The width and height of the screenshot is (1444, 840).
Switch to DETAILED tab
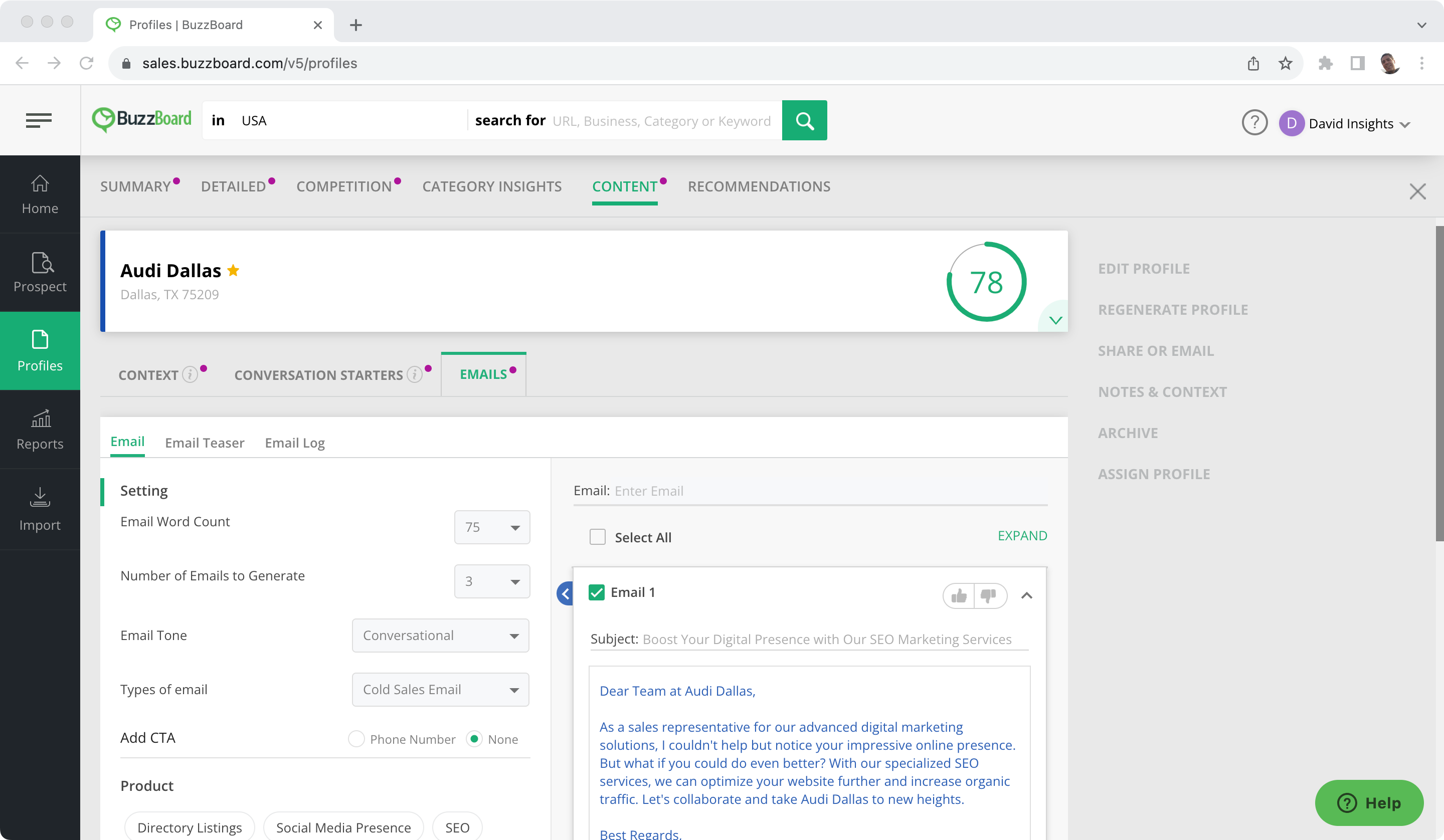[x=233, y=186]
